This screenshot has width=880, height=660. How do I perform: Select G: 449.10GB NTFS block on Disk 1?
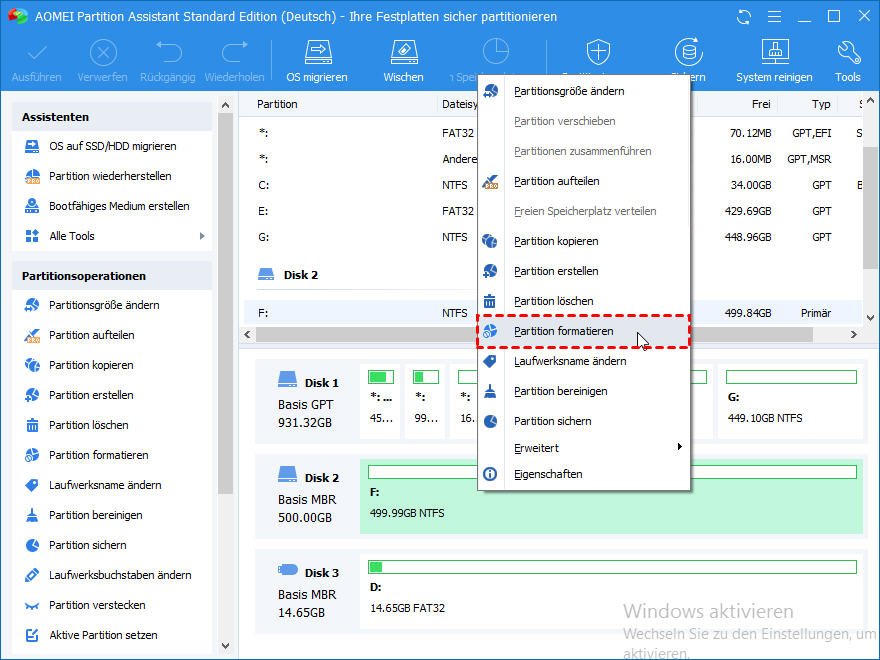pyautogui.click(x=791, y=401)
